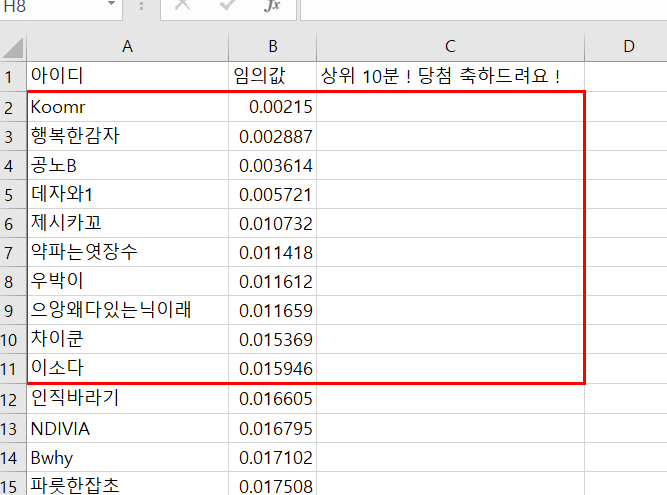Select column C header
Image resolution: width=667 pixels, height=495 pixels.
[x=450, y=46]
